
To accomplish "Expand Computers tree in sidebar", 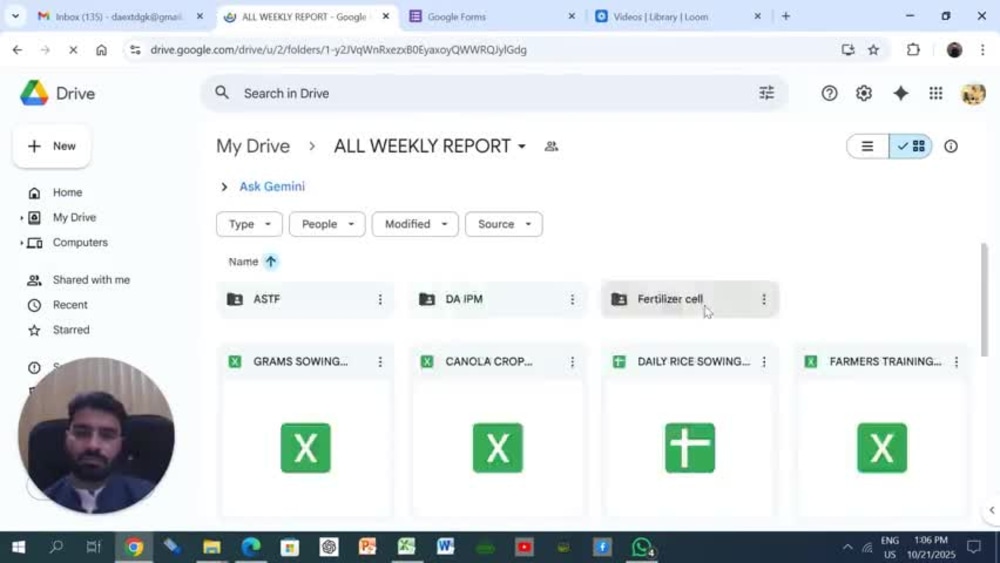I will pos(21,243).
